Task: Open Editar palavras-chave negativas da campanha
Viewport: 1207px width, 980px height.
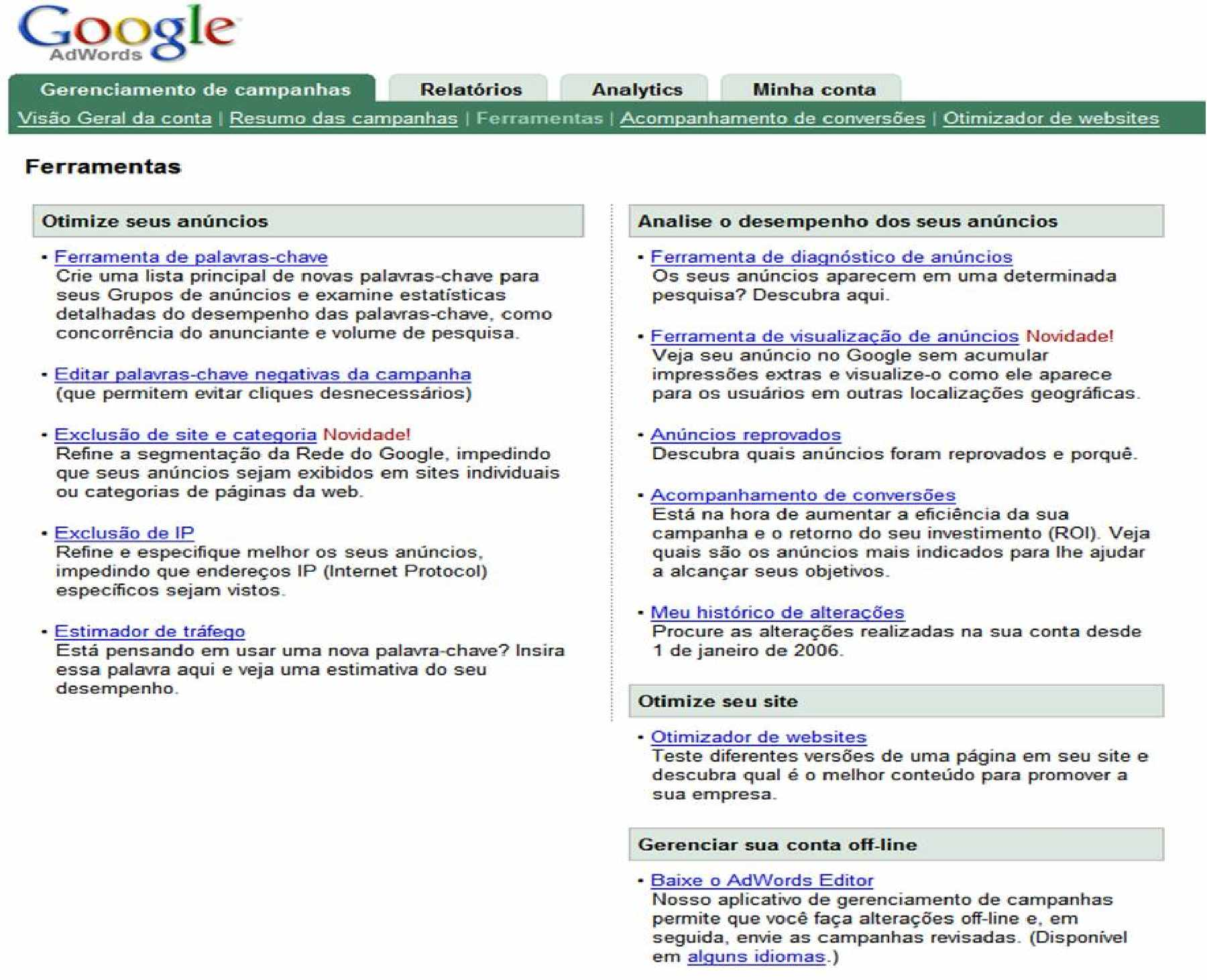Action: (263, 374)
